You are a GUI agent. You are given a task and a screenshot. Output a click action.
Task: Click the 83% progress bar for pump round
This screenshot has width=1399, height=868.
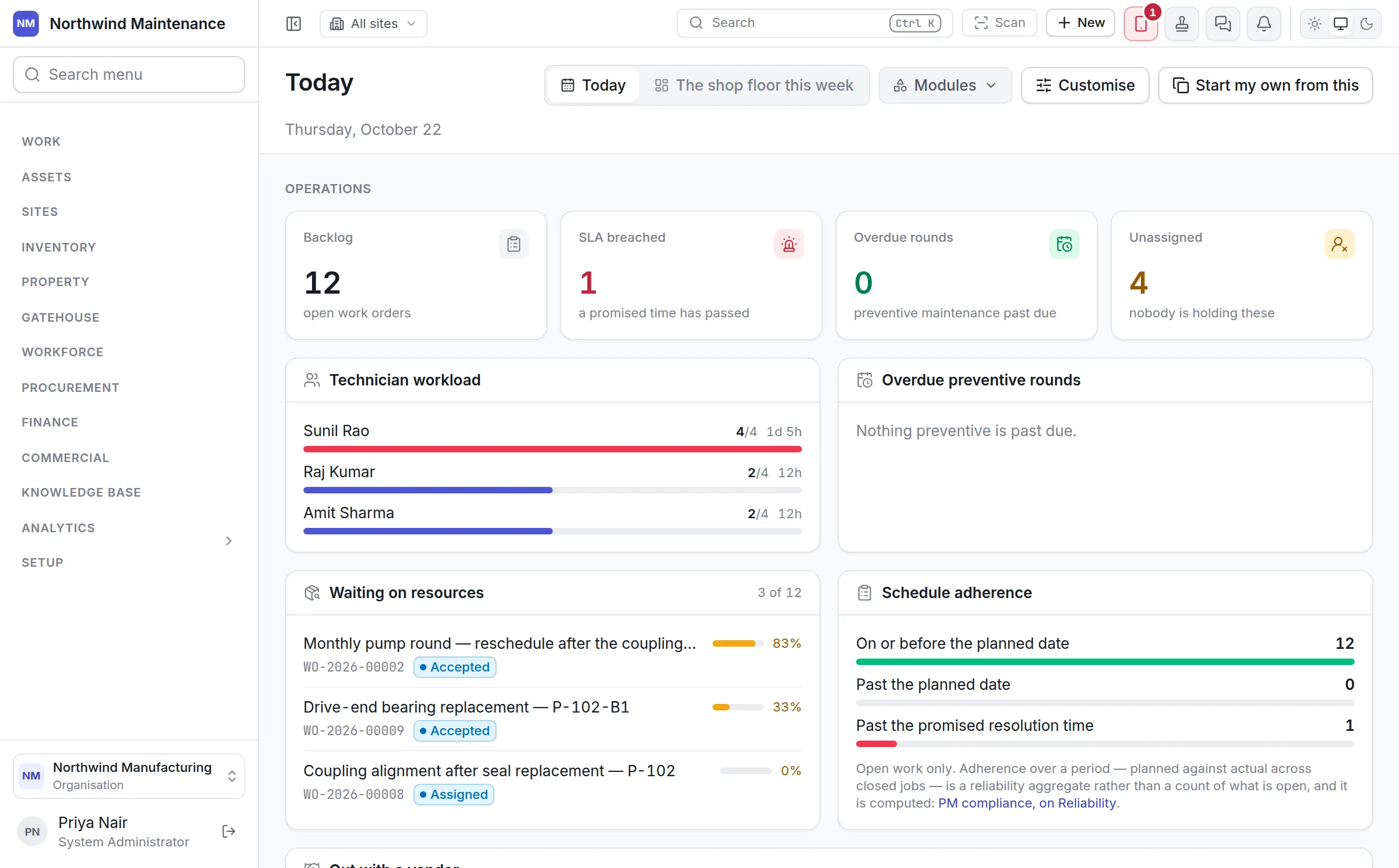737,643
